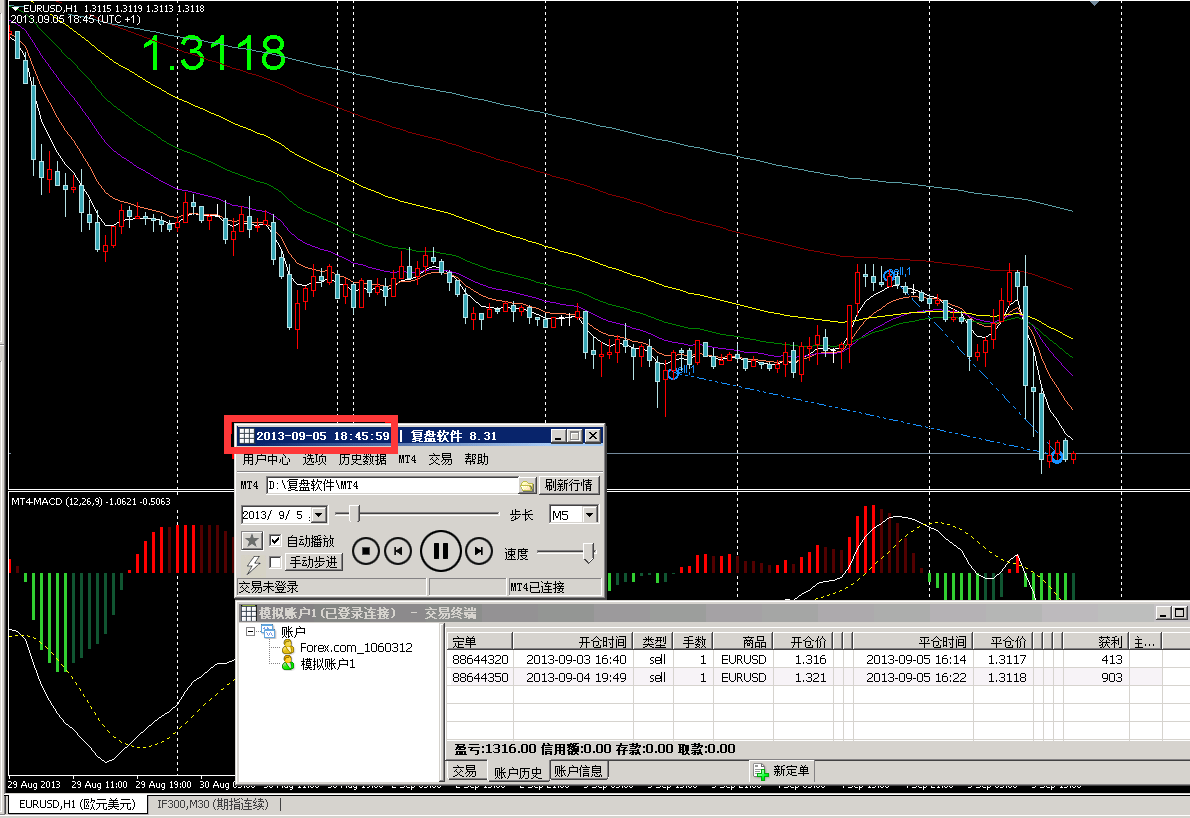
Task: Click the 手动步进 button
Action: tap(314, 563)
